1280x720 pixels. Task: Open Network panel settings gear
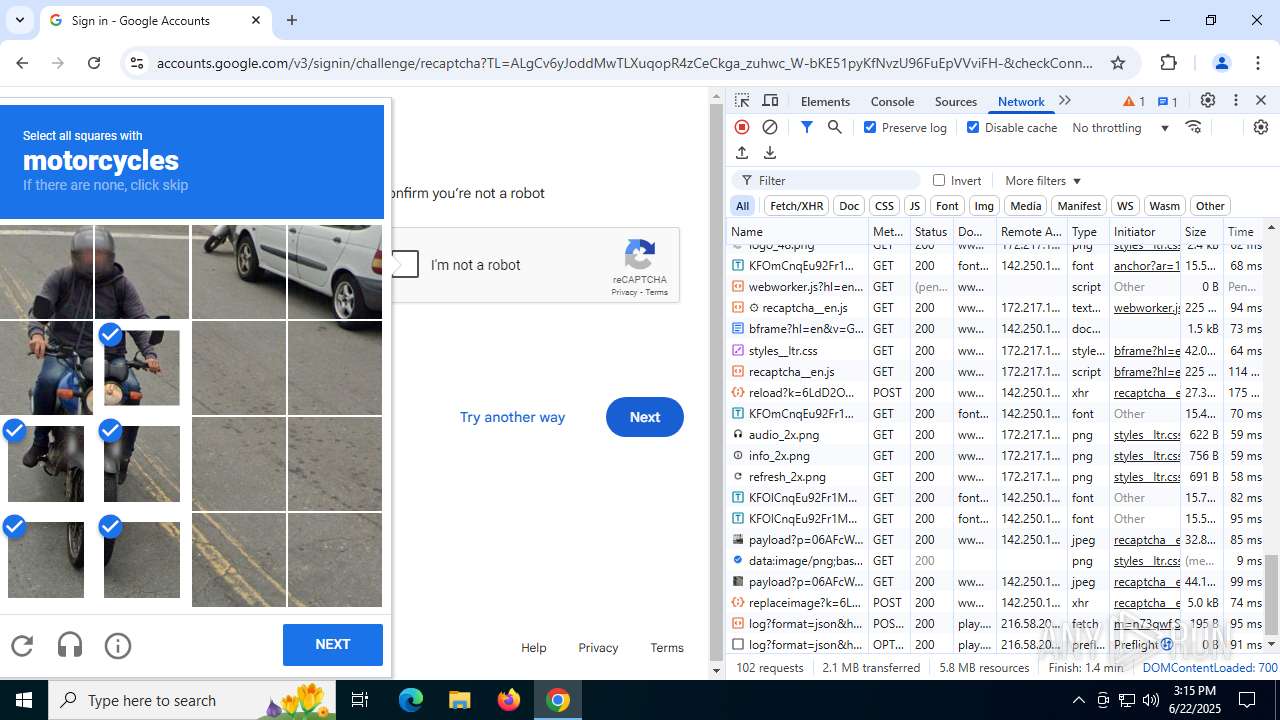pyautogui.click(x=1260, y=127)
